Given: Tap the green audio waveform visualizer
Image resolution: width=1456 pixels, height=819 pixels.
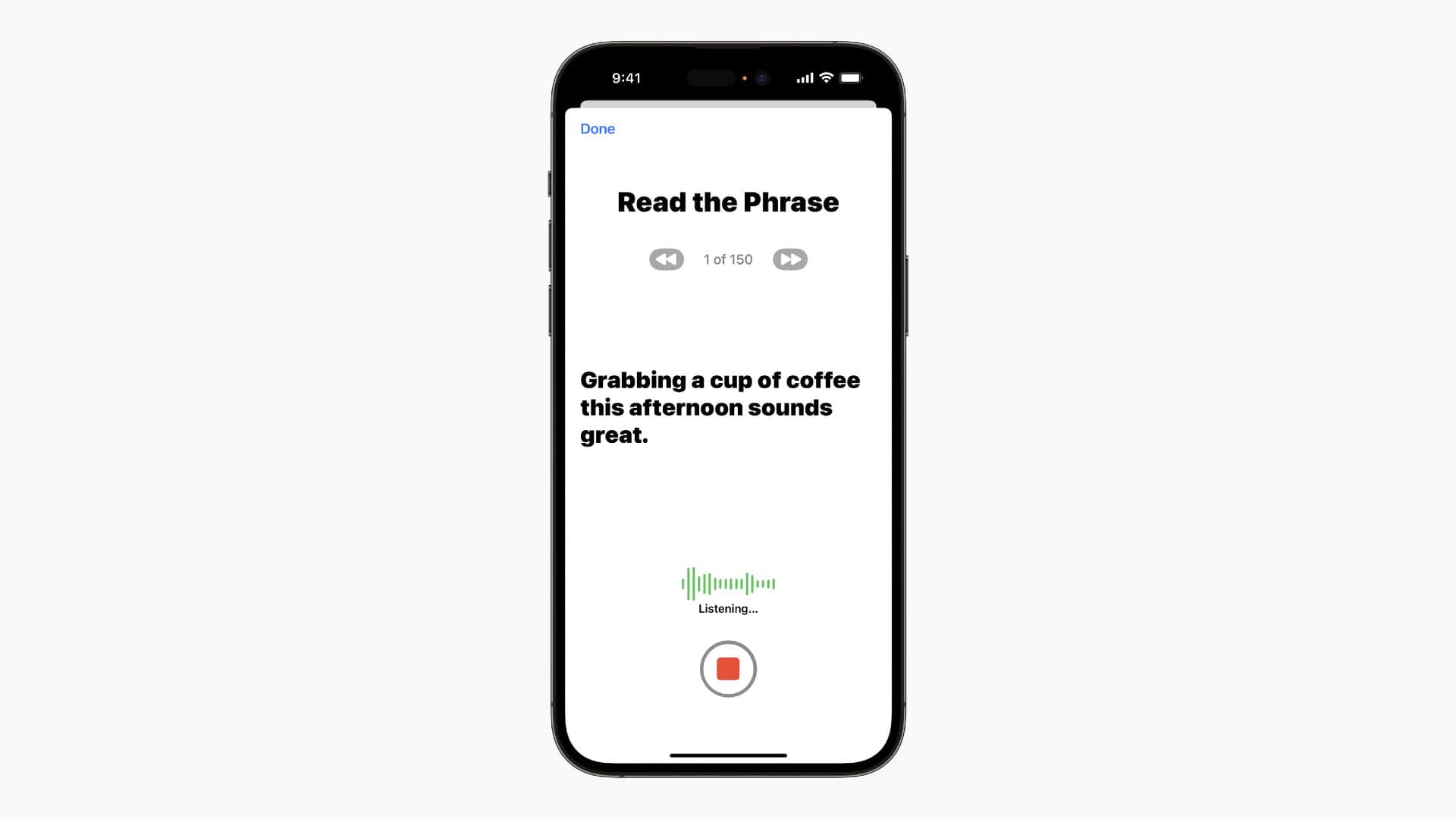Looking at the screenshot, I should tap(728, 582).
